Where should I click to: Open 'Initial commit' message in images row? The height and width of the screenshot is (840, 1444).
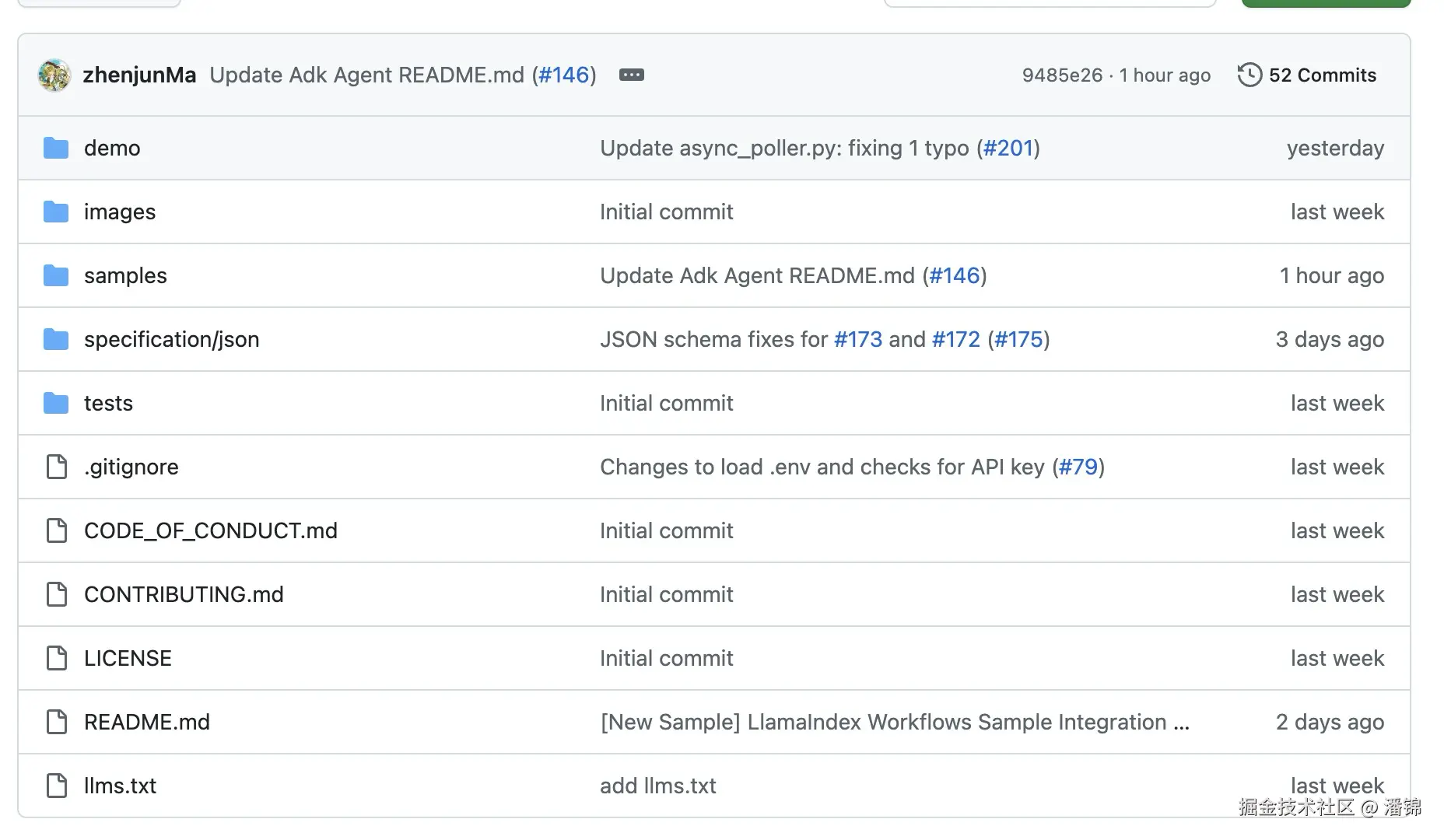tap(666, 212)
